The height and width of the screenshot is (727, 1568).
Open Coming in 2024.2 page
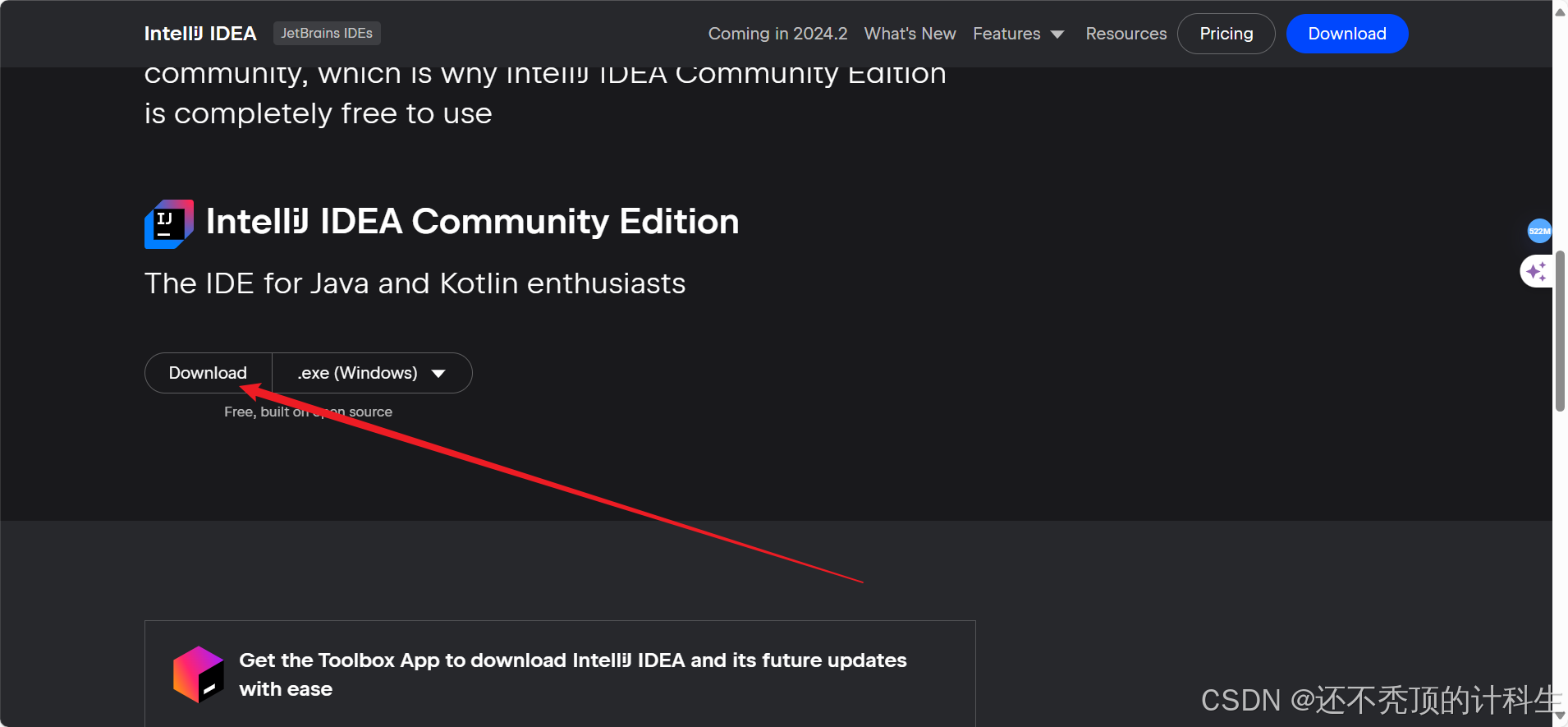777,34
